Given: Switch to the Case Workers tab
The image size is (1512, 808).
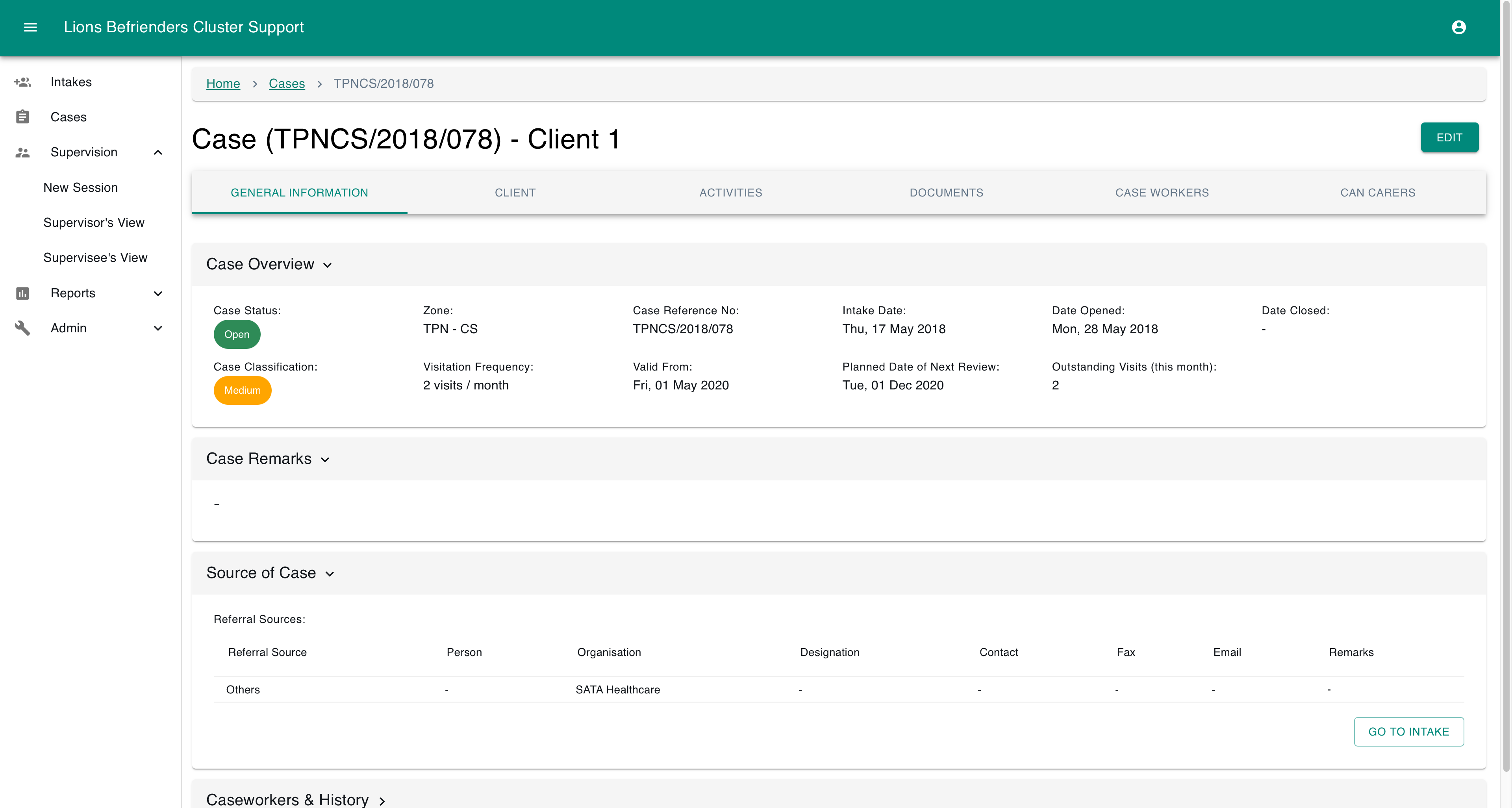Looking at the screenshot, I should pos(1162,193).
